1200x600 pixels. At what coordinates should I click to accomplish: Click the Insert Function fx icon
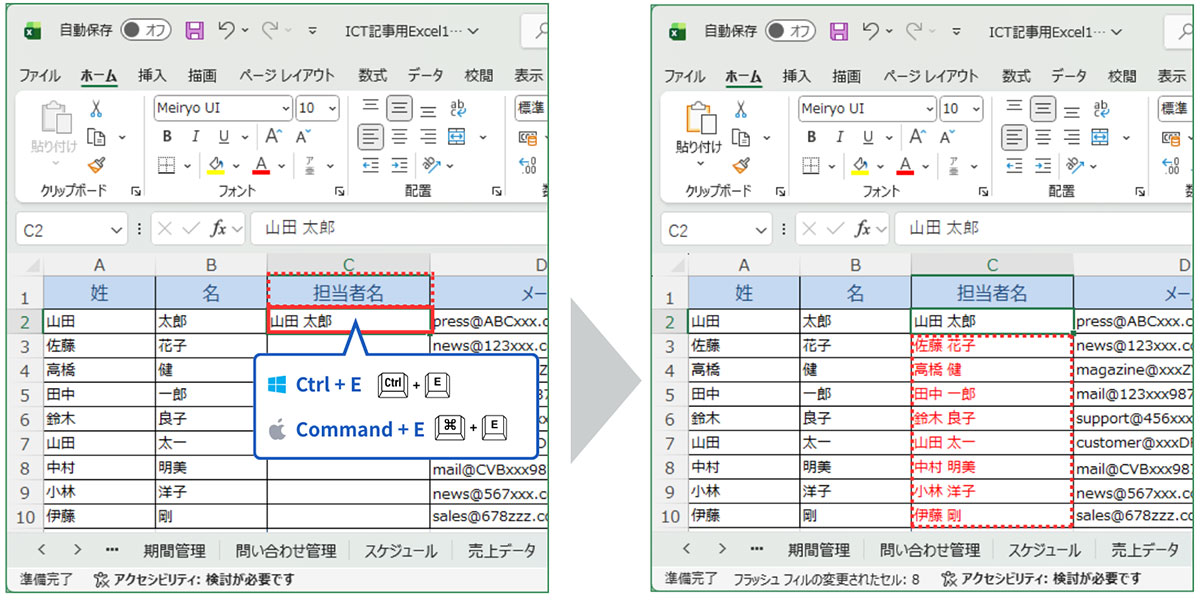point(218,228)
